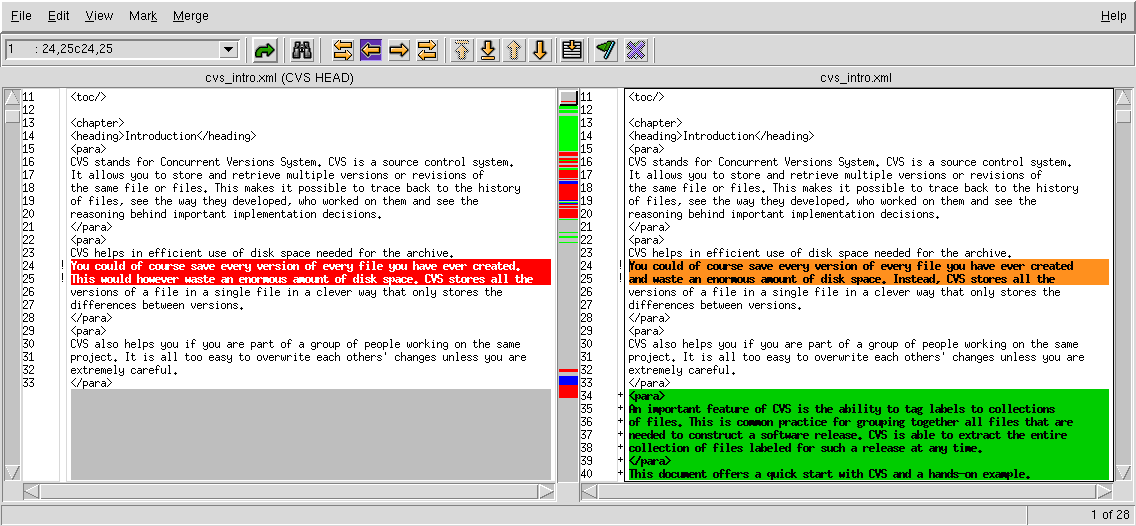Click red line 'This would however waste' left pane
Image resolution: width=1136 pixels, height=526 pixels.
(310, 279)
